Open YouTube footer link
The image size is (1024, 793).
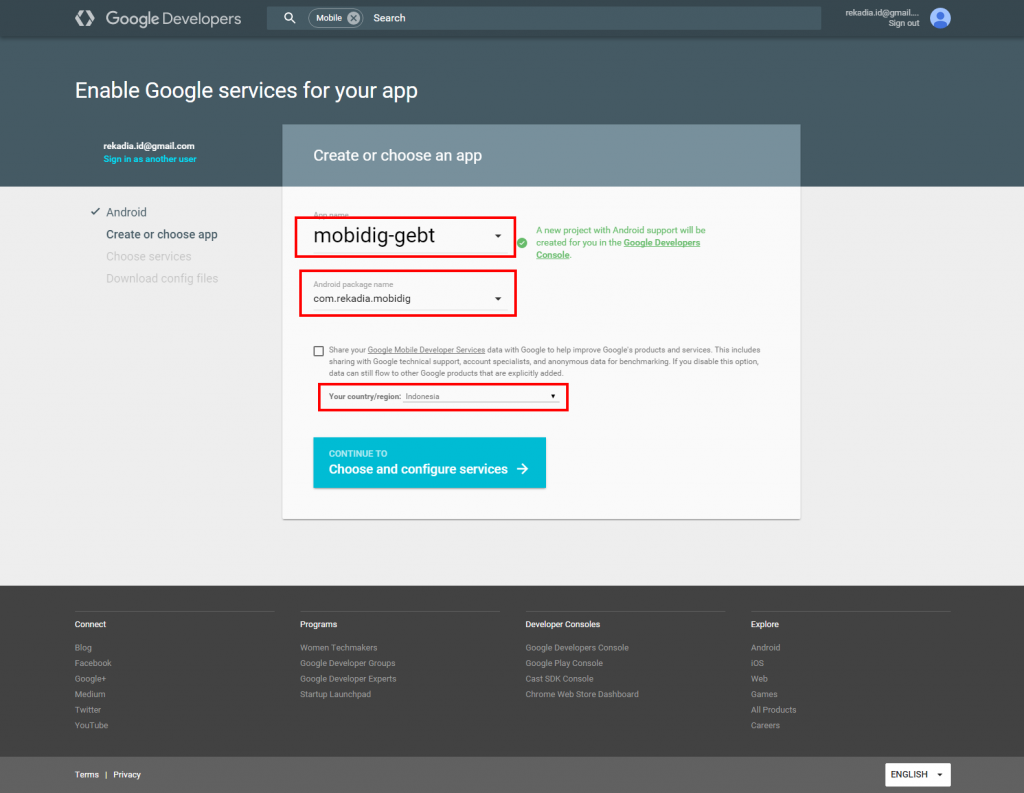(91, 726)
